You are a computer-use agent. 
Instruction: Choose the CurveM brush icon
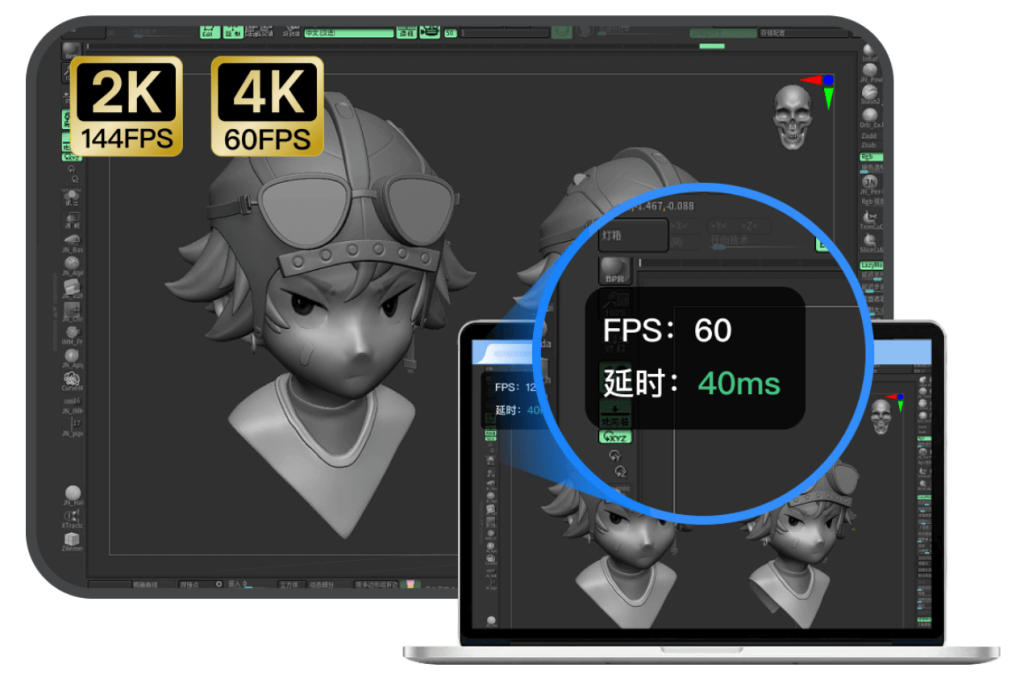pos(72,381)
